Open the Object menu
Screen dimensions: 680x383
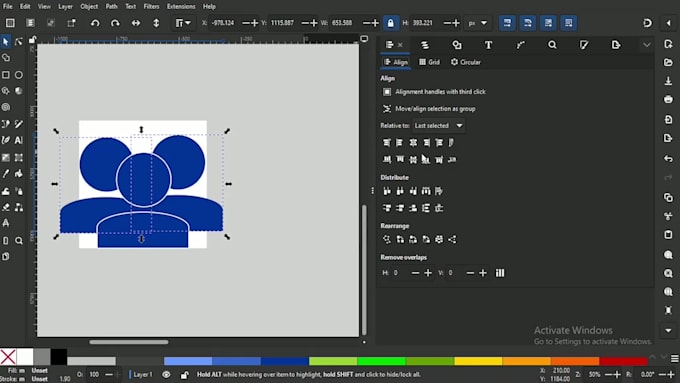pyautogui.click(x=89, y=7)
